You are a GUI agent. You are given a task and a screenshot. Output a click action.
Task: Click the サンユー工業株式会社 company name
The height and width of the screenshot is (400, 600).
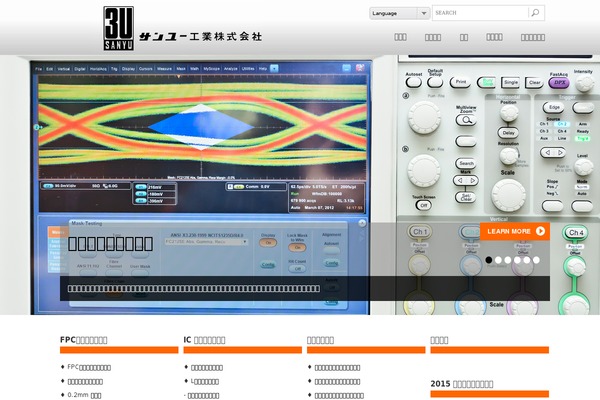tap(201, 37)
